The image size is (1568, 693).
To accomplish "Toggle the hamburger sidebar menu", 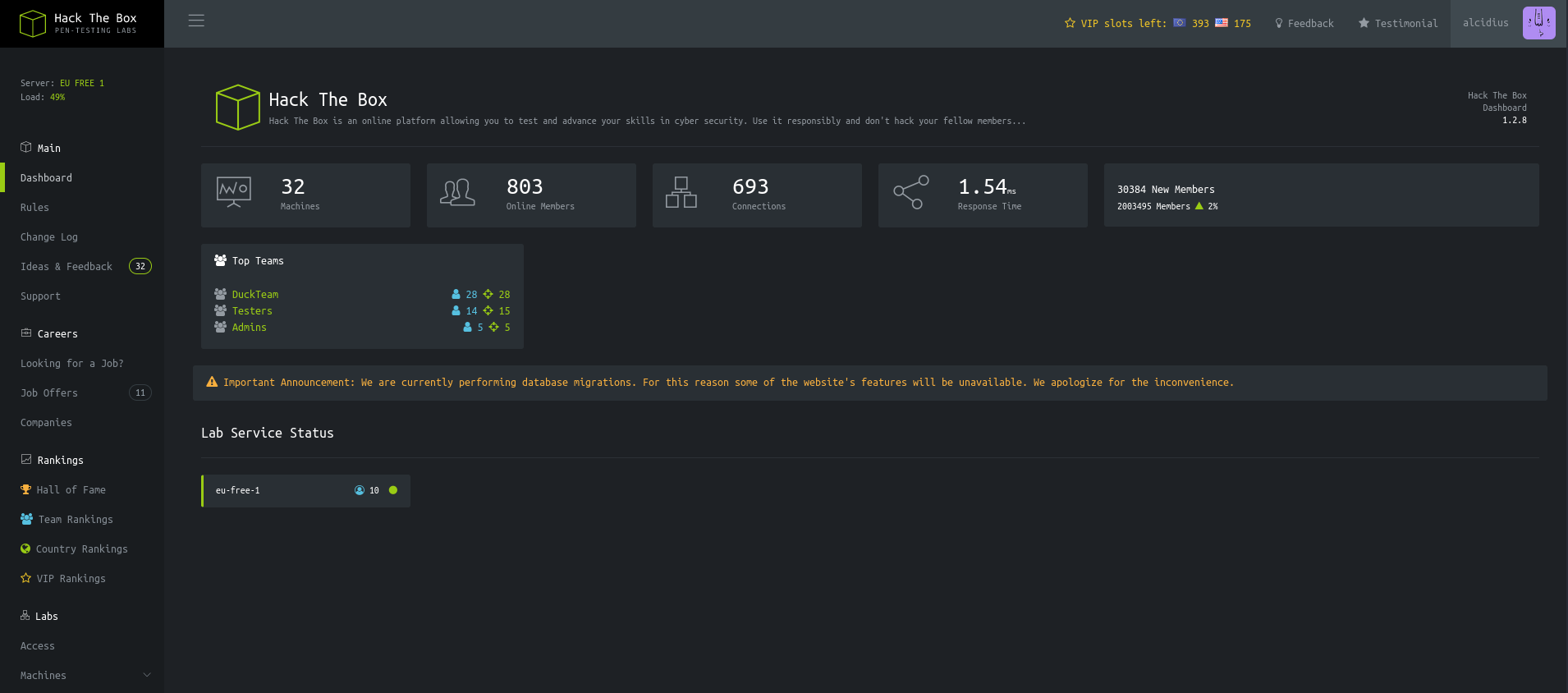I will pos(196,21).
